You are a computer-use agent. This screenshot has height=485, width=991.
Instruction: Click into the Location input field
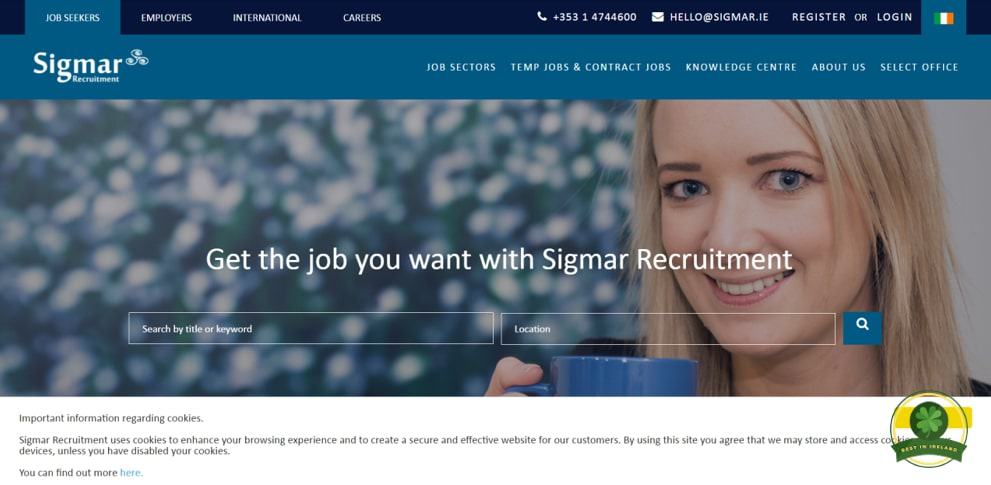(x=668, y=329)
